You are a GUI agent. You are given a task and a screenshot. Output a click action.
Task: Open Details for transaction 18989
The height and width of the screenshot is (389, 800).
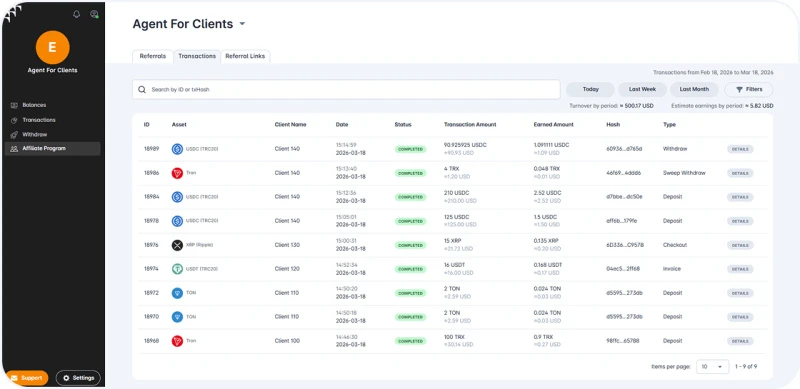(740, 150)
